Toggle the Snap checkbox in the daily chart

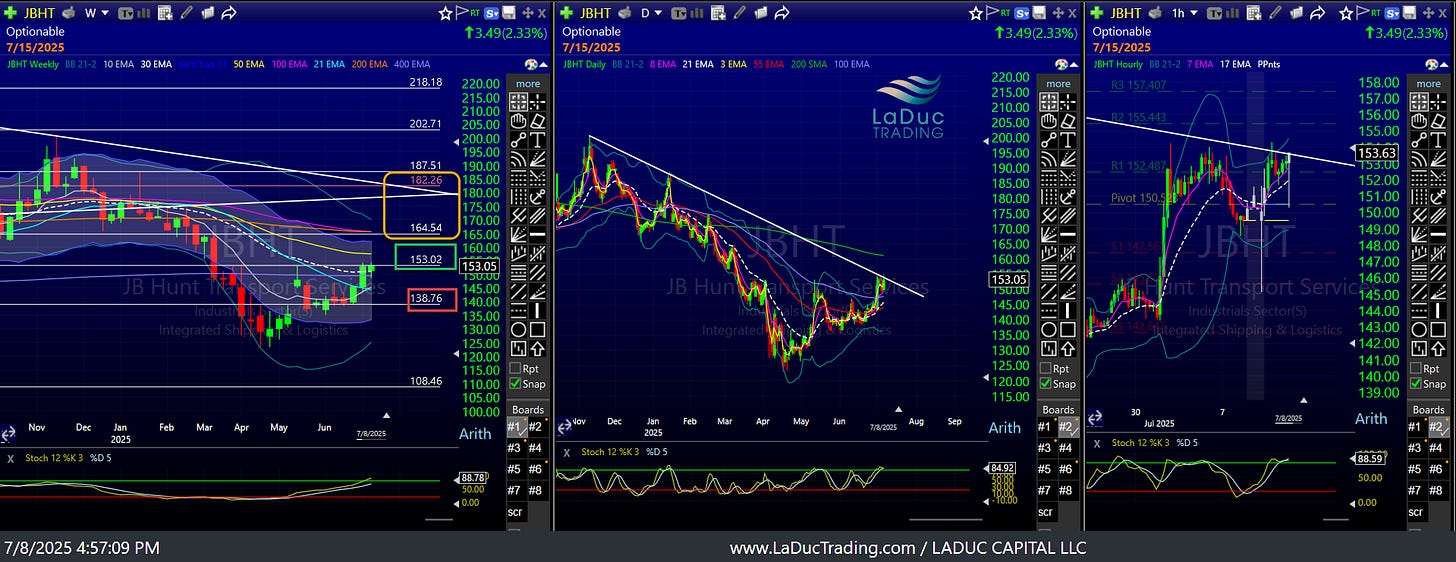pyautogui.click(x=1044, y=384)
